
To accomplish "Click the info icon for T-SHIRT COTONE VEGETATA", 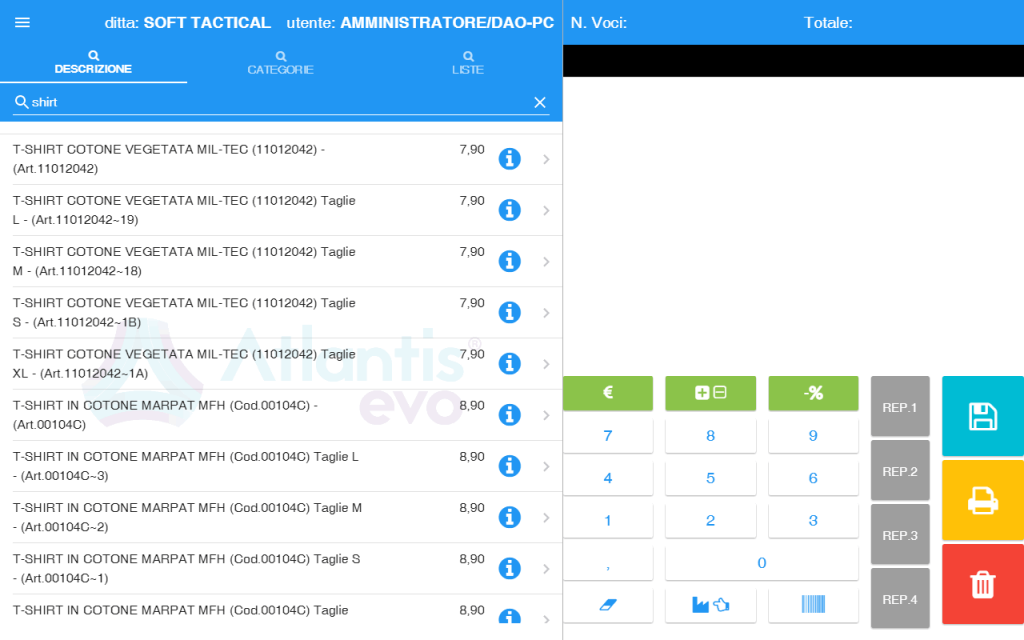I will tap(509, 159).
